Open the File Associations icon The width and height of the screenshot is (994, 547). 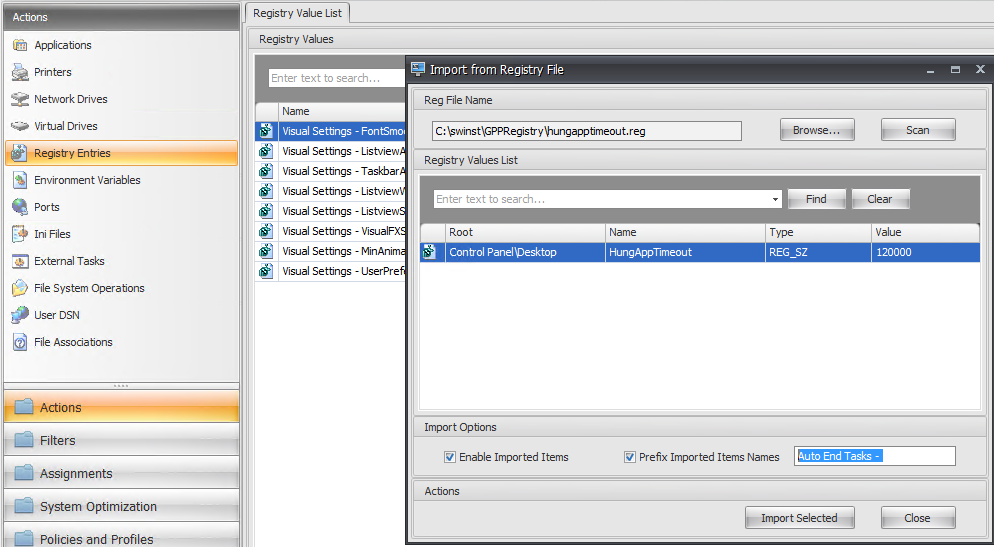coord(20,342)
